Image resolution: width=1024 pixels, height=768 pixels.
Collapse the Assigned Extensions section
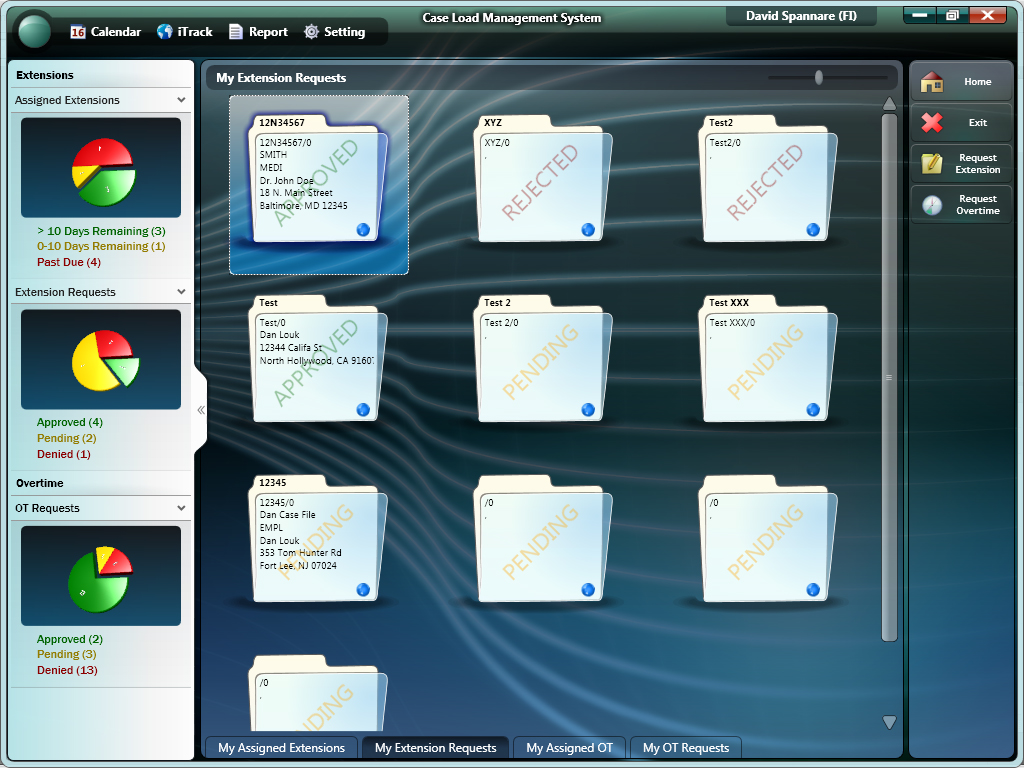point(181,100)
